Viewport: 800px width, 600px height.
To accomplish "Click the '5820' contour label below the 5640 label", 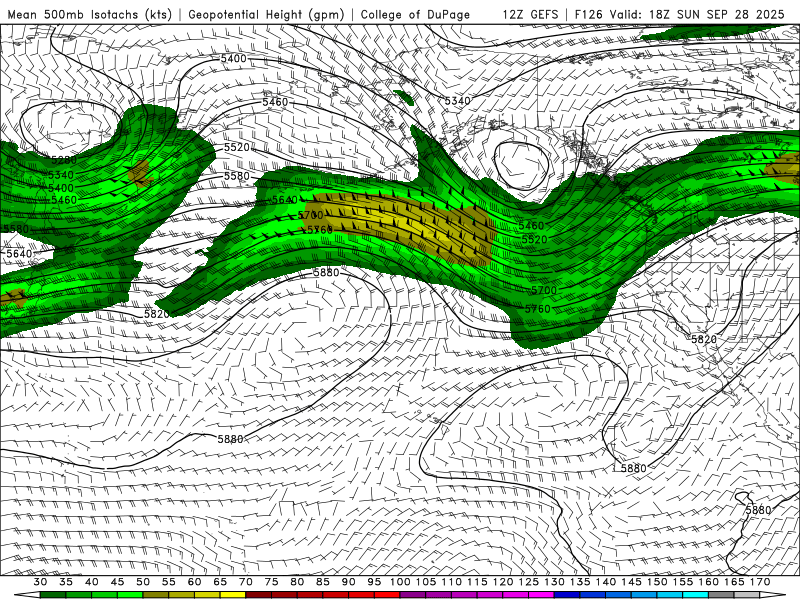I will [157, 314].
